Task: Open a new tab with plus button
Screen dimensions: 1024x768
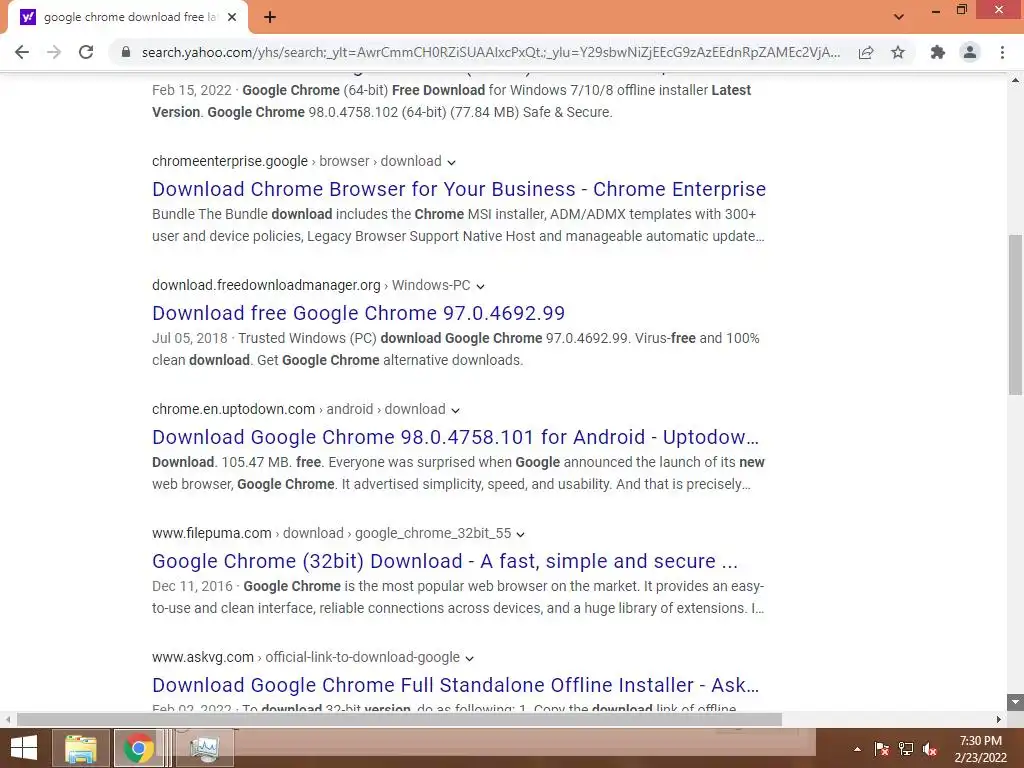Action: click(x=270, y=17)
